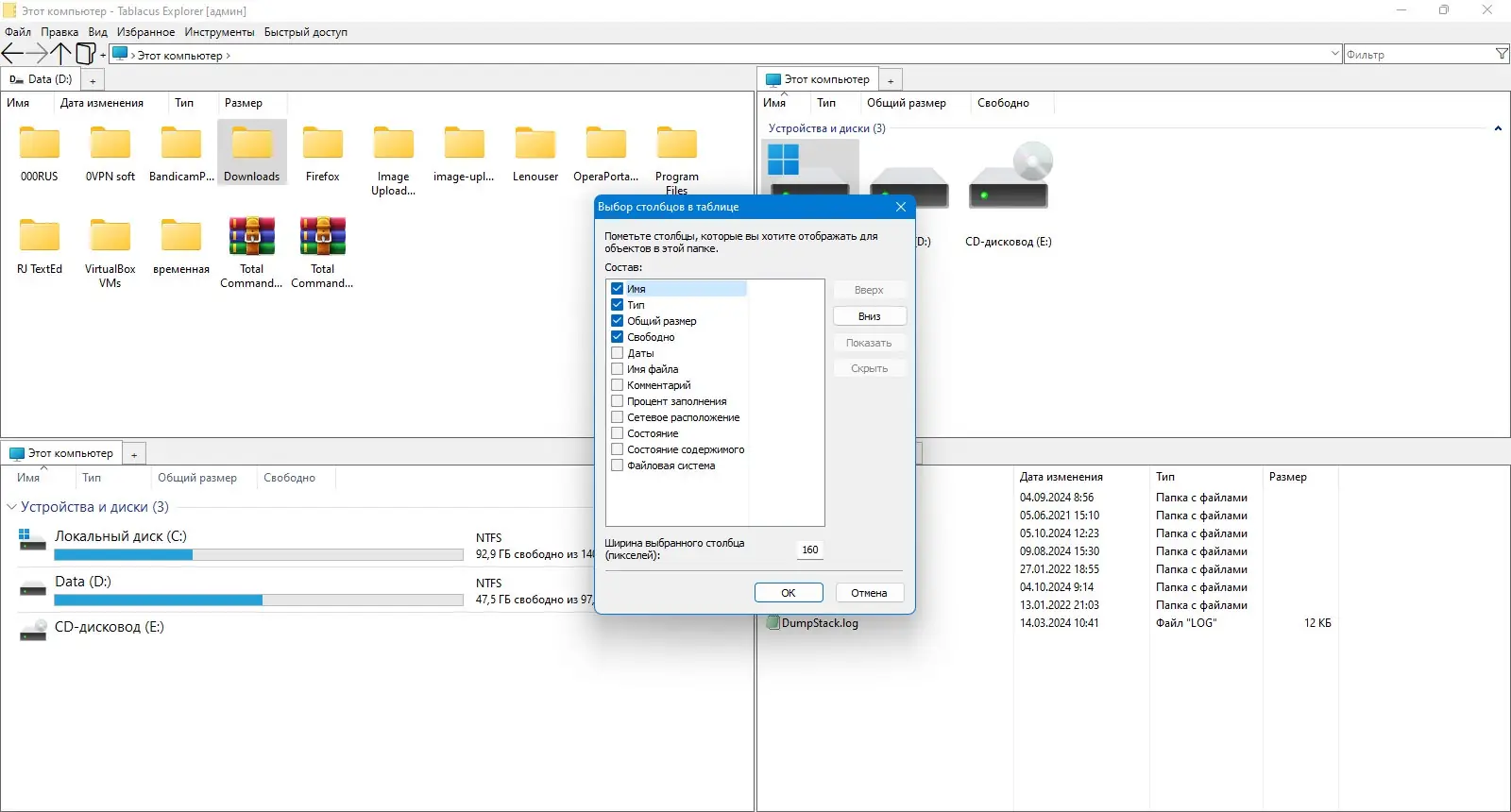Add a new tab next to Data (D:)
This screenshot has height=812, width=1511.
coord(93,81)
